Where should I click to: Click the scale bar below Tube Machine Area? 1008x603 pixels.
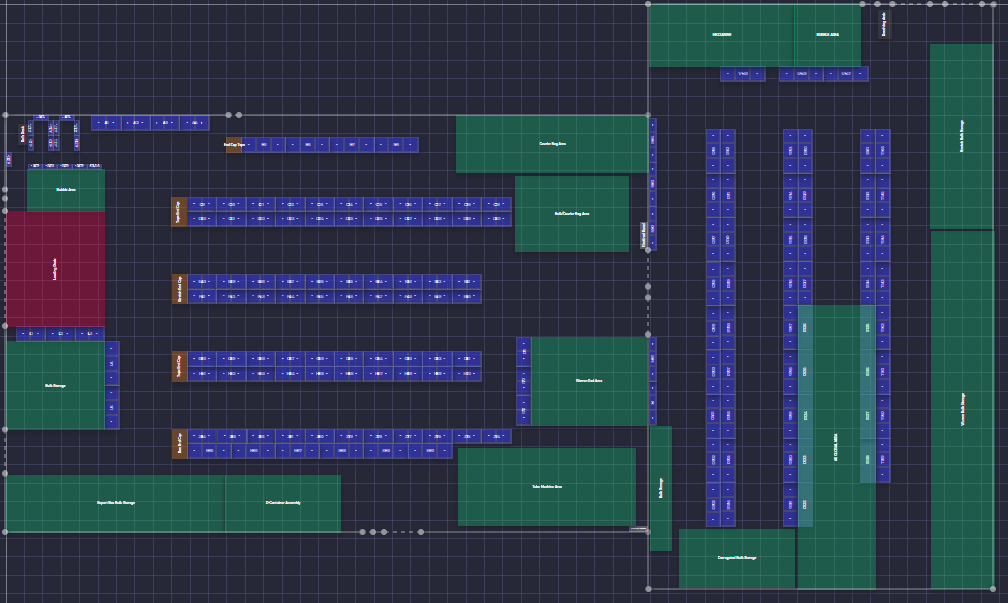tap(638, 529)
